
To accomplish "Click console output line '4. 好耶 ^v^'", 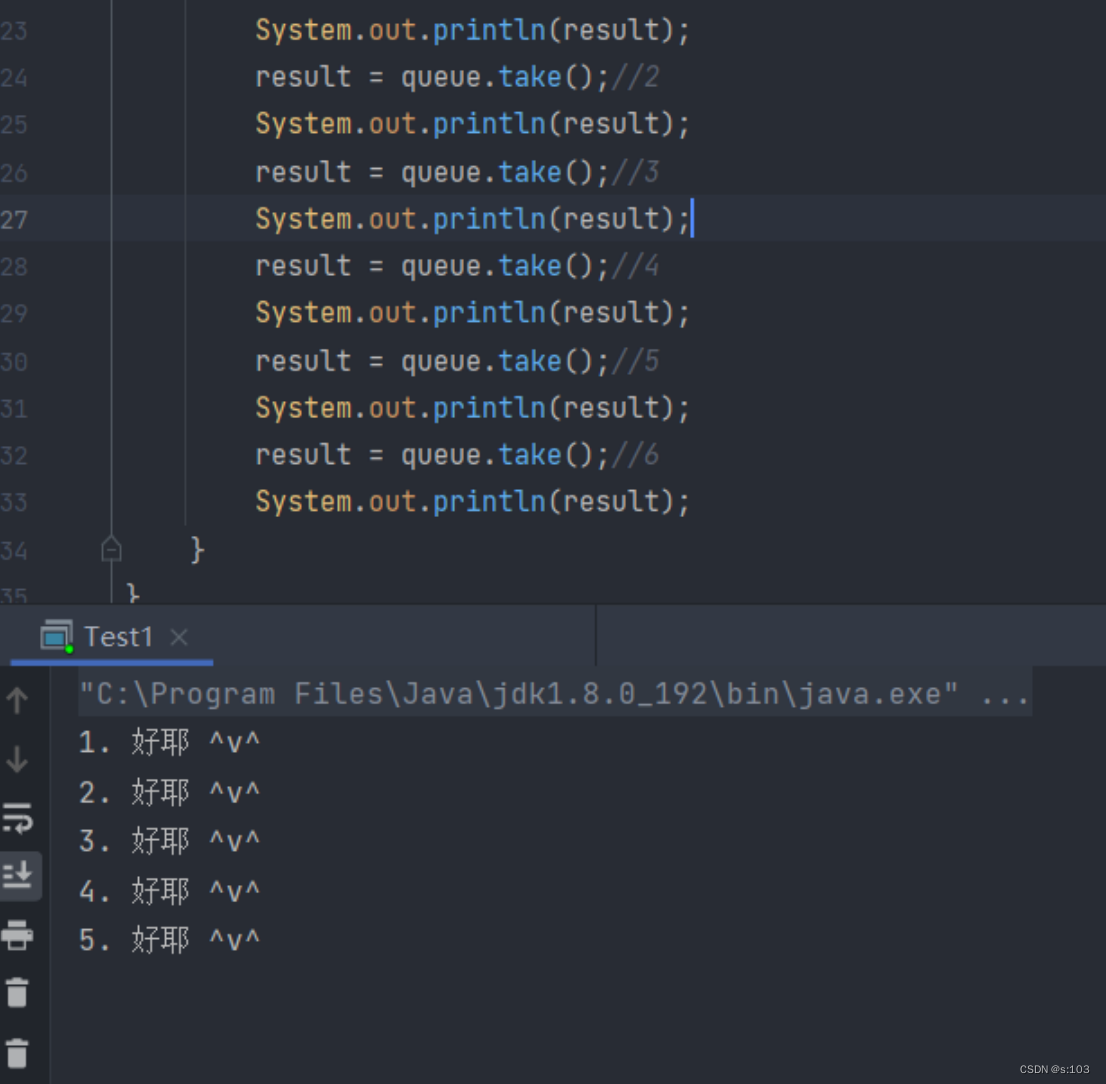I will pyautogui.click(x=169, y=891).
